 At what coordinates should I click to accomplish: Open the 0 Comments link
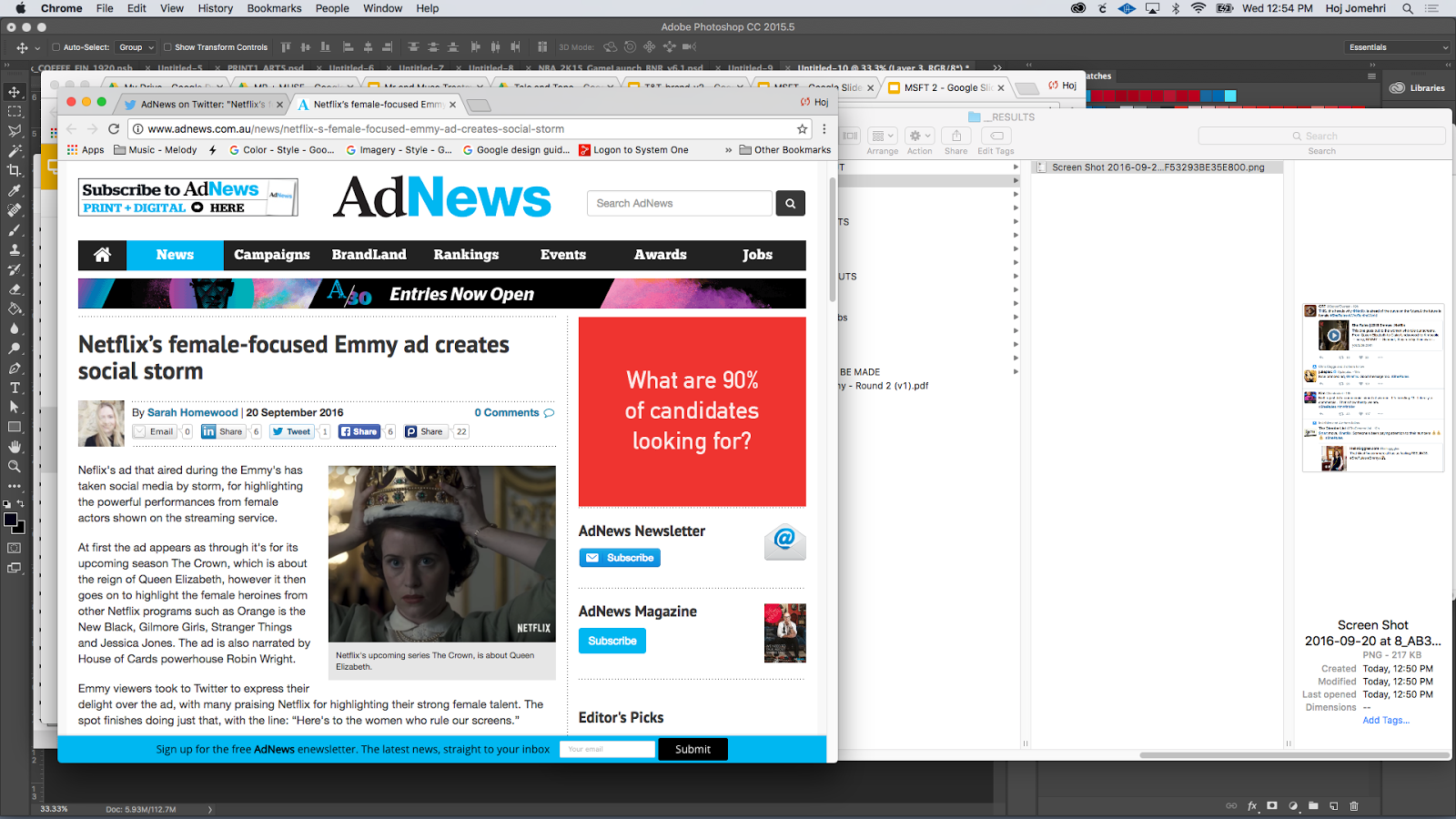pyautogui.click(x=514, y=413)
